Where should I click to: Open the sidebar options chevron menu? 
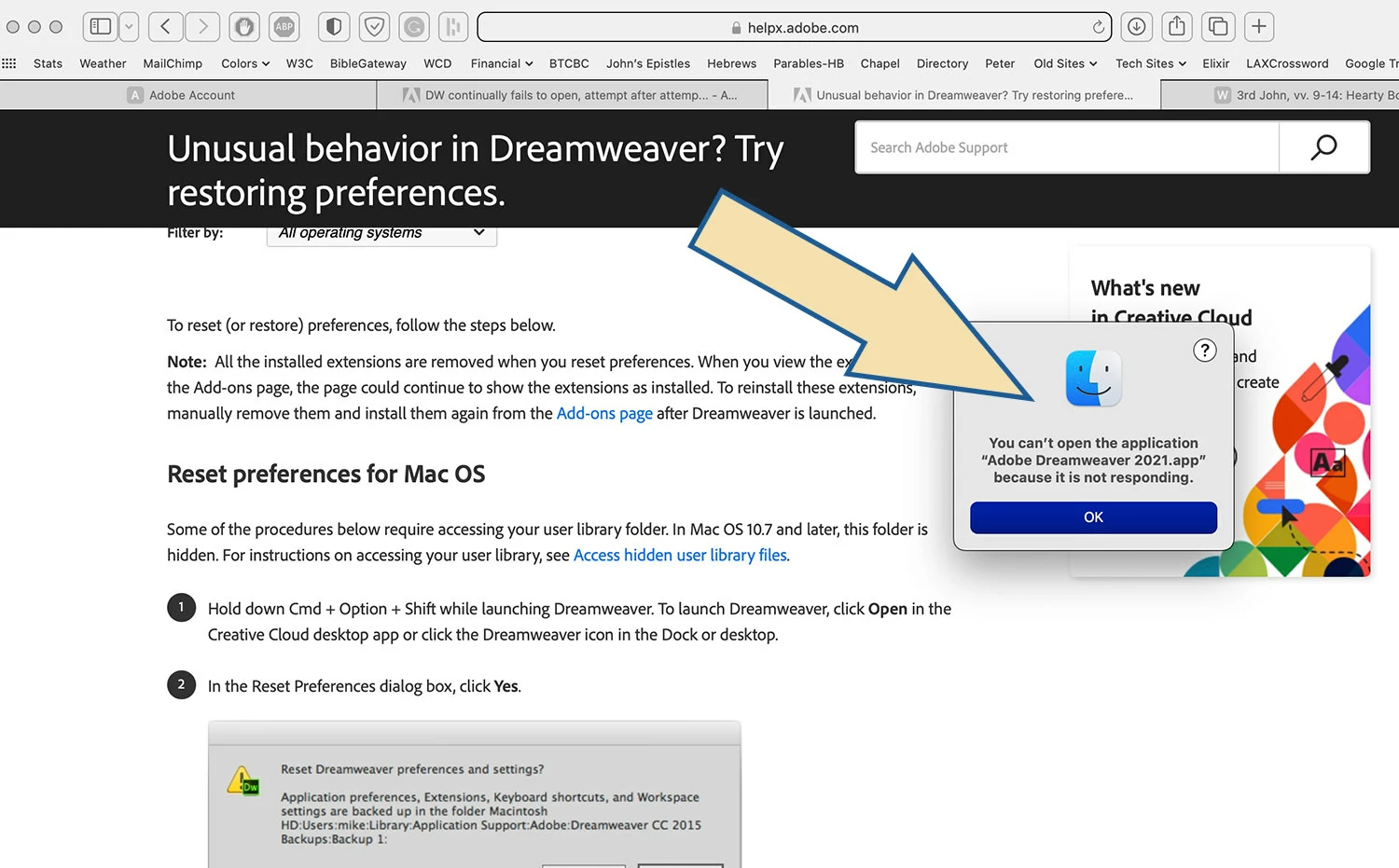pyautogui.click(x=129, y=27)
